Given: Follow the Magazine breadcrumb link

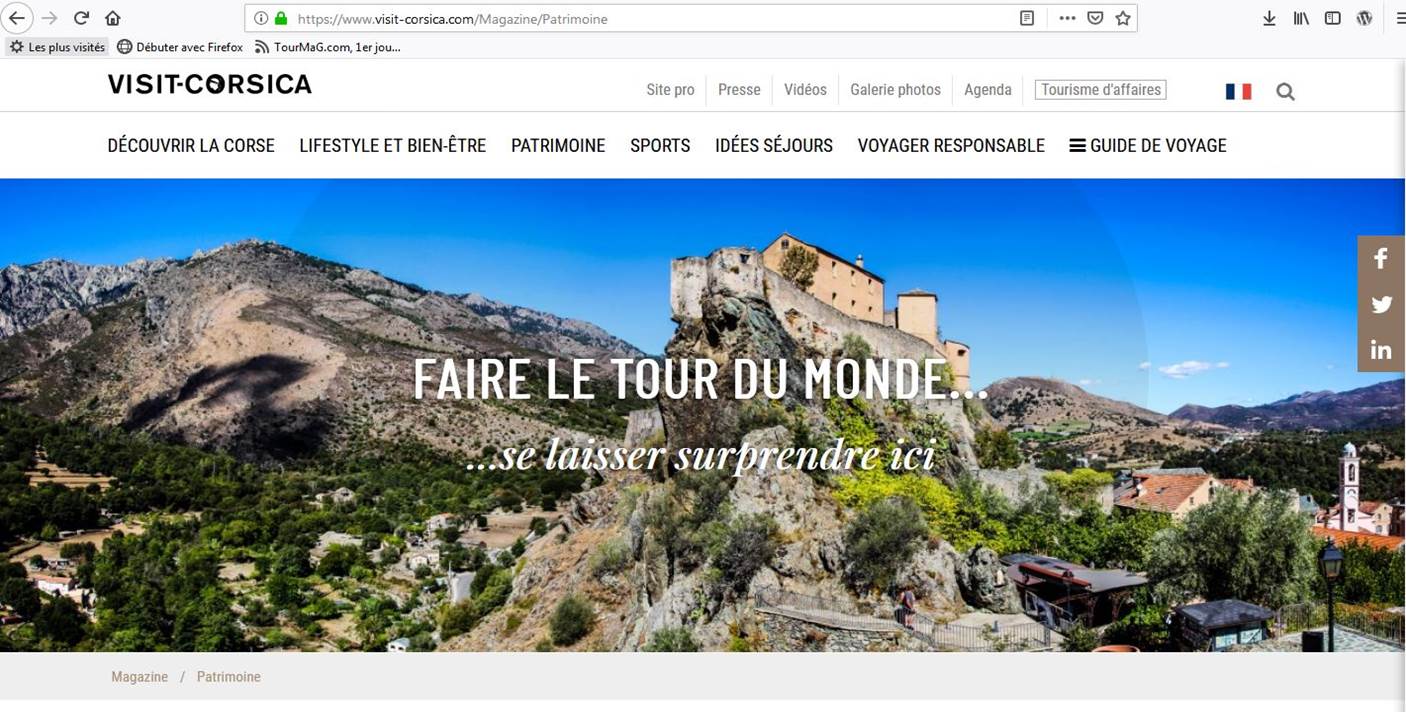Looking at the screenshot, I should [139, 677].
